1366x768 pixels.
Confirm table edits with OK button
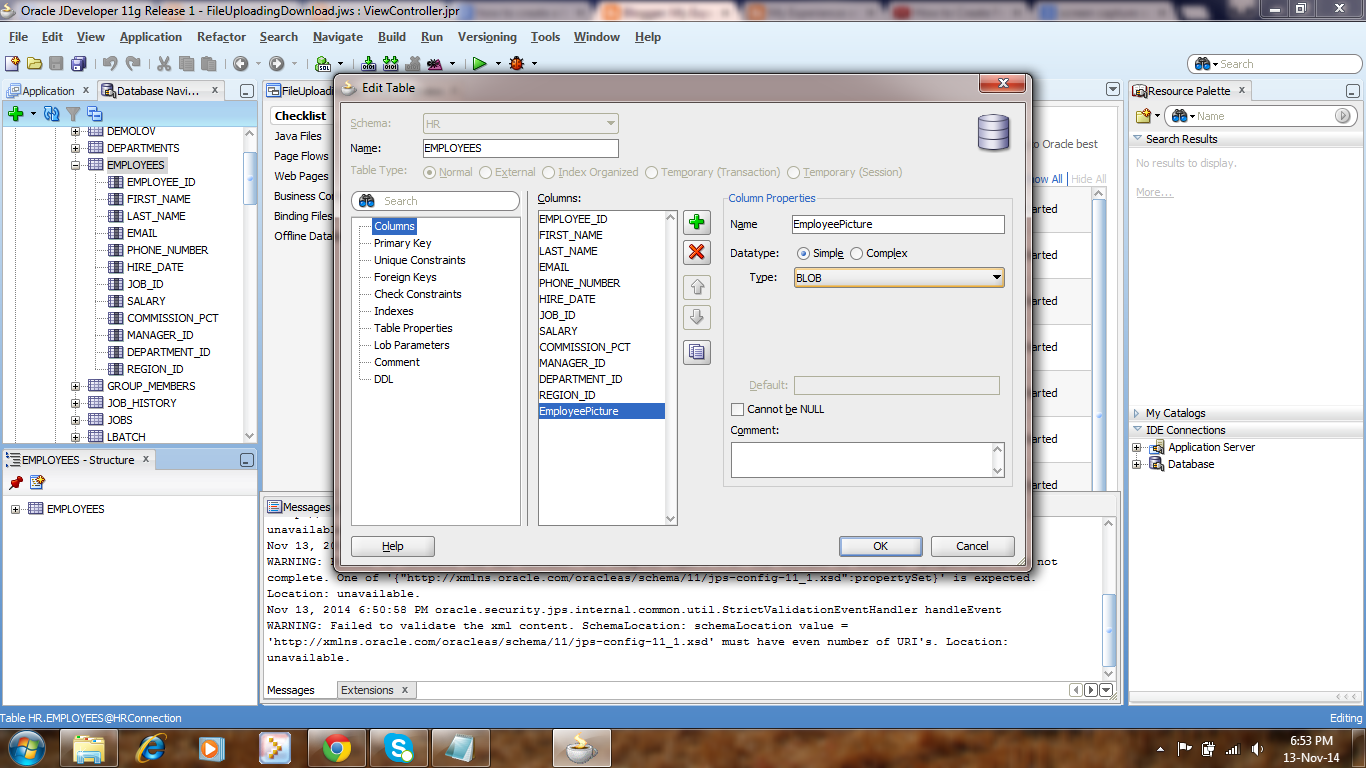879,546
